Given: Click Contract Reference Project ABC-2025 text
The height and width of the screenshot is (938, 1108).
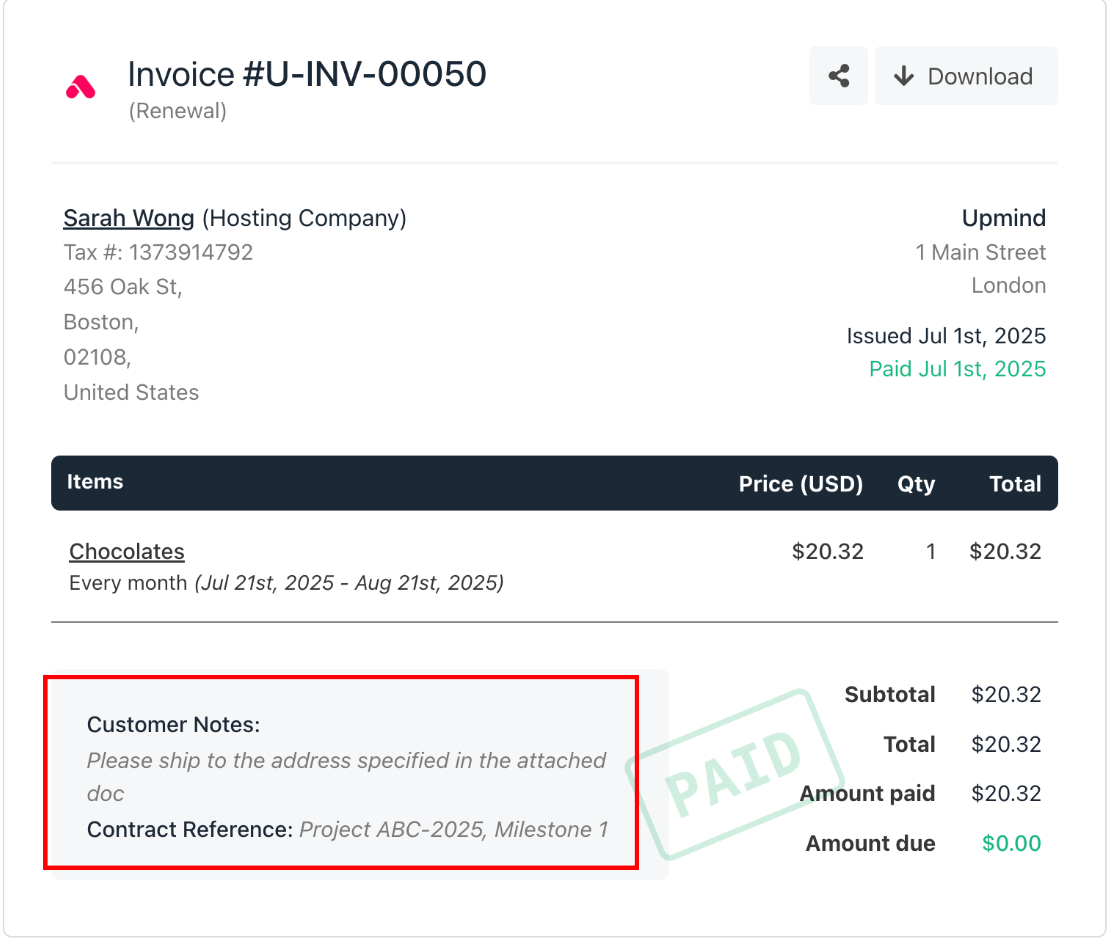Looking at the screenshot, I should tap(347, 829).
